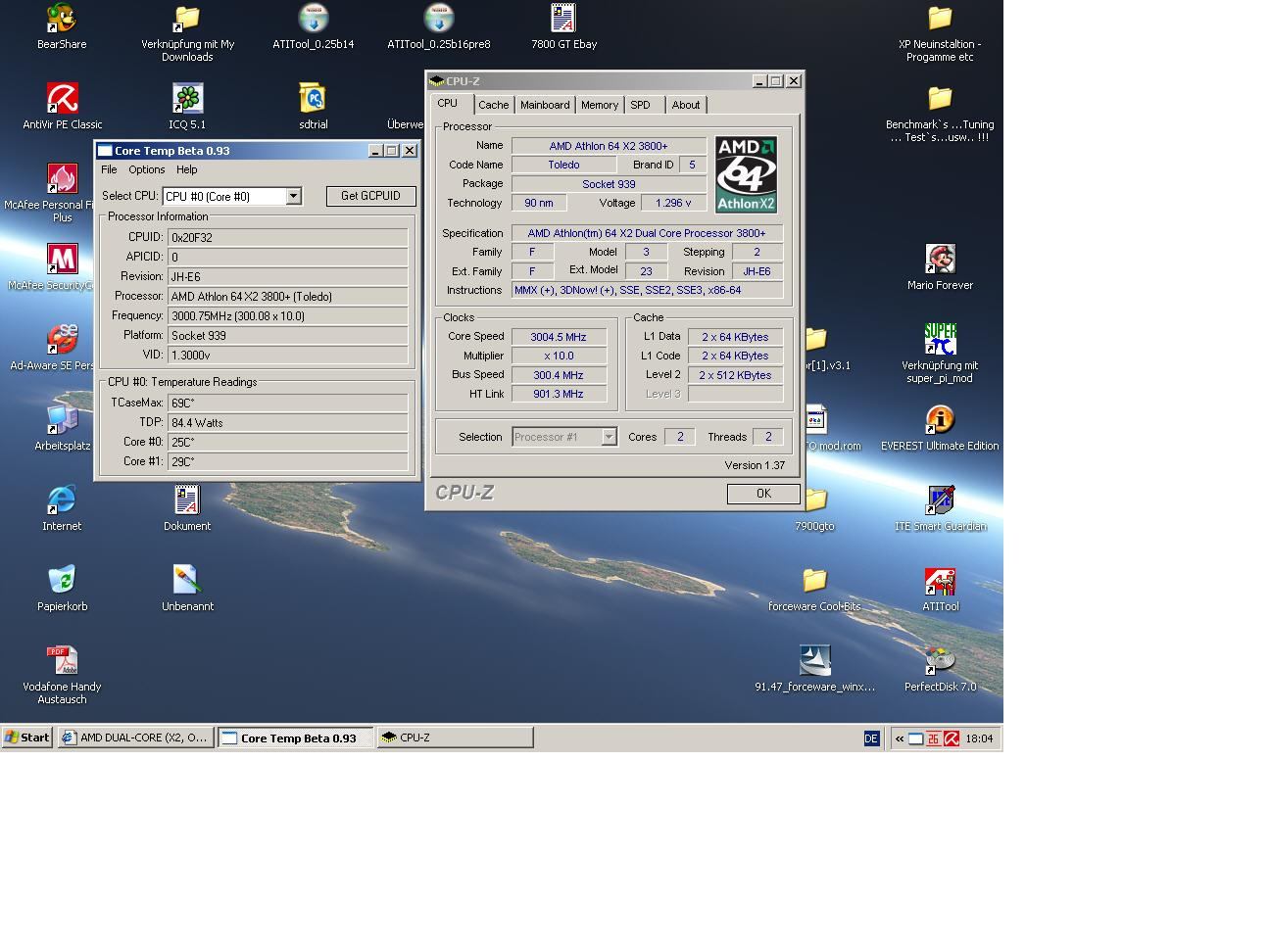Switch to the Core Temp Beta 0.93 taskbar button

click(296, 738)
